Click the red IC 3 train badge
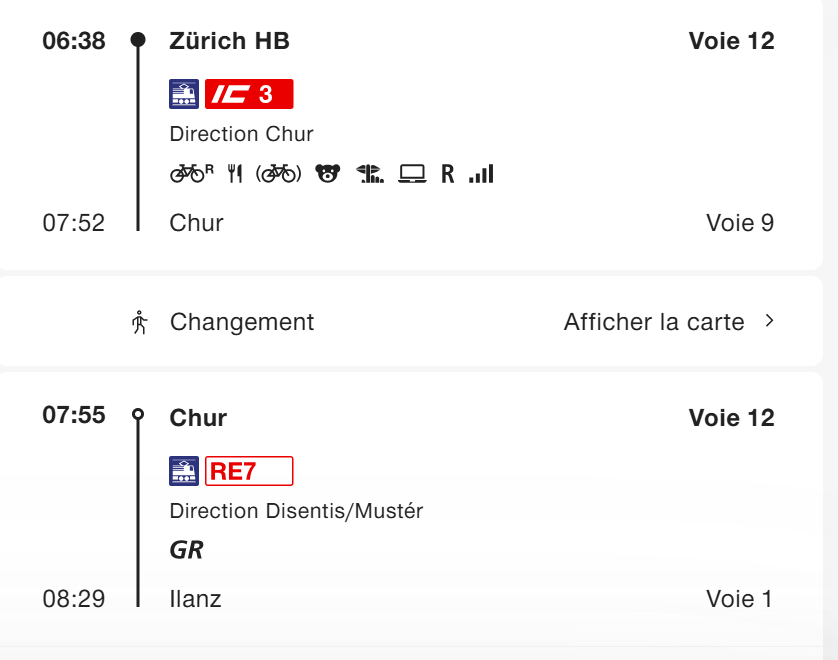This screenshot has height=660, width=838. coord(249,94)
